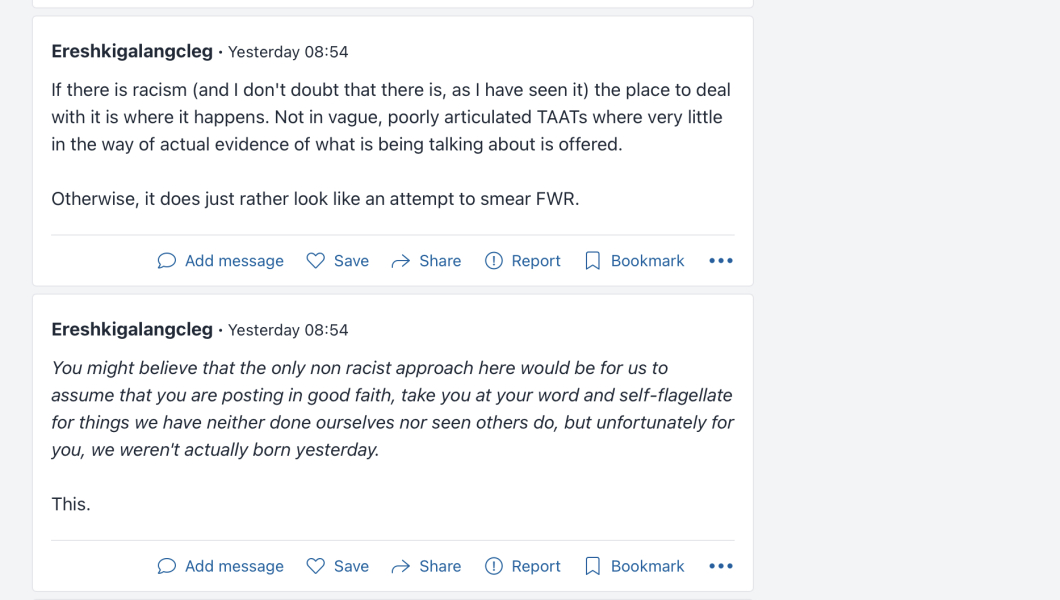Open the three-dot more menu in first post
The image size is (1060, 600).
click(721, 261)
